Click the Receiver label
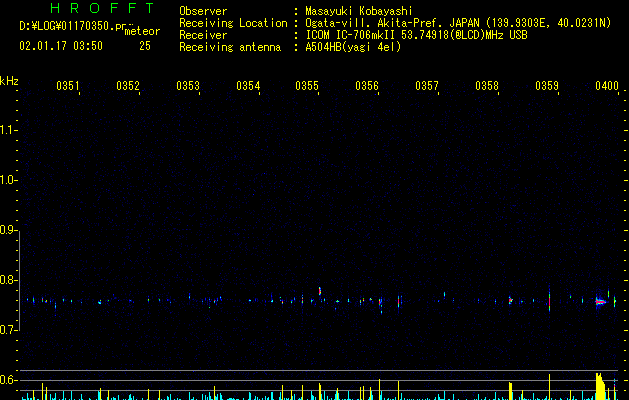This screenshot has height=400, width=629. (x=203, y=35)
